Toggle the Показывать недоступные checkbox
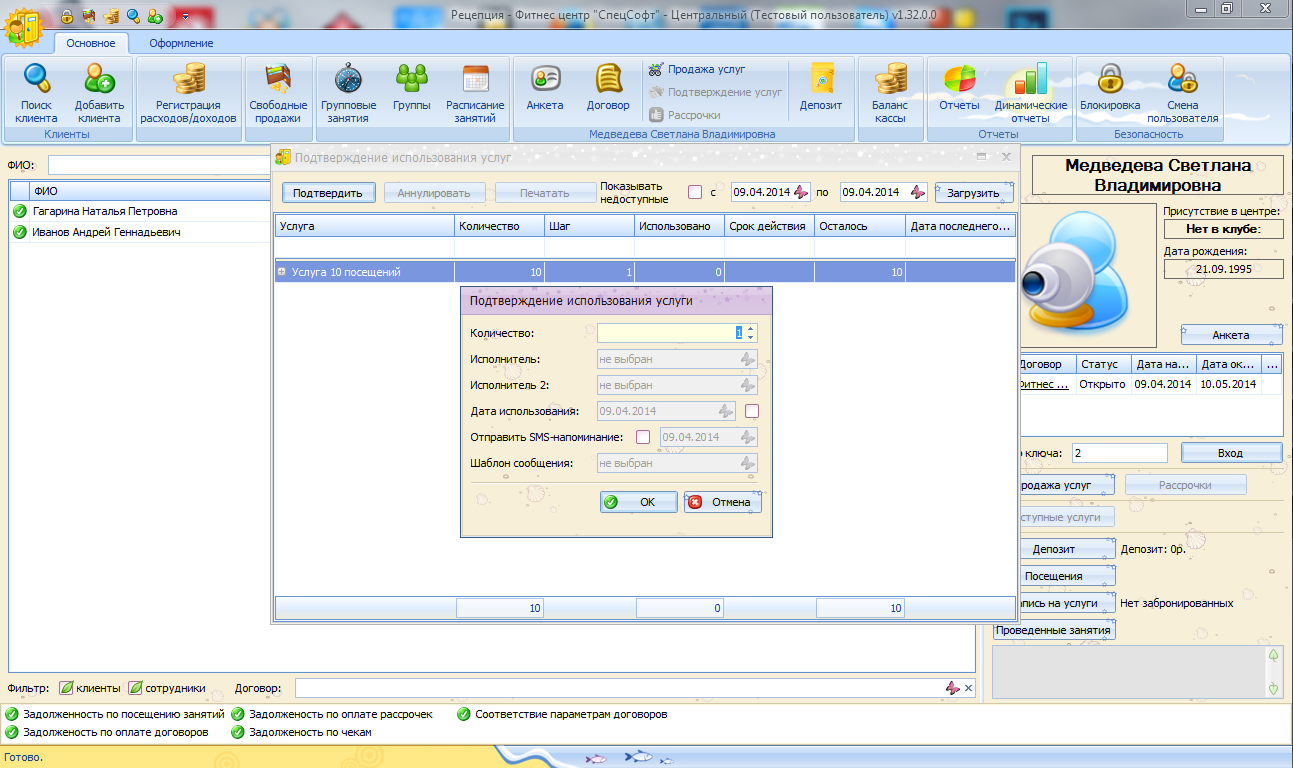Viewport: 1293px width, 768px height. 694,193
